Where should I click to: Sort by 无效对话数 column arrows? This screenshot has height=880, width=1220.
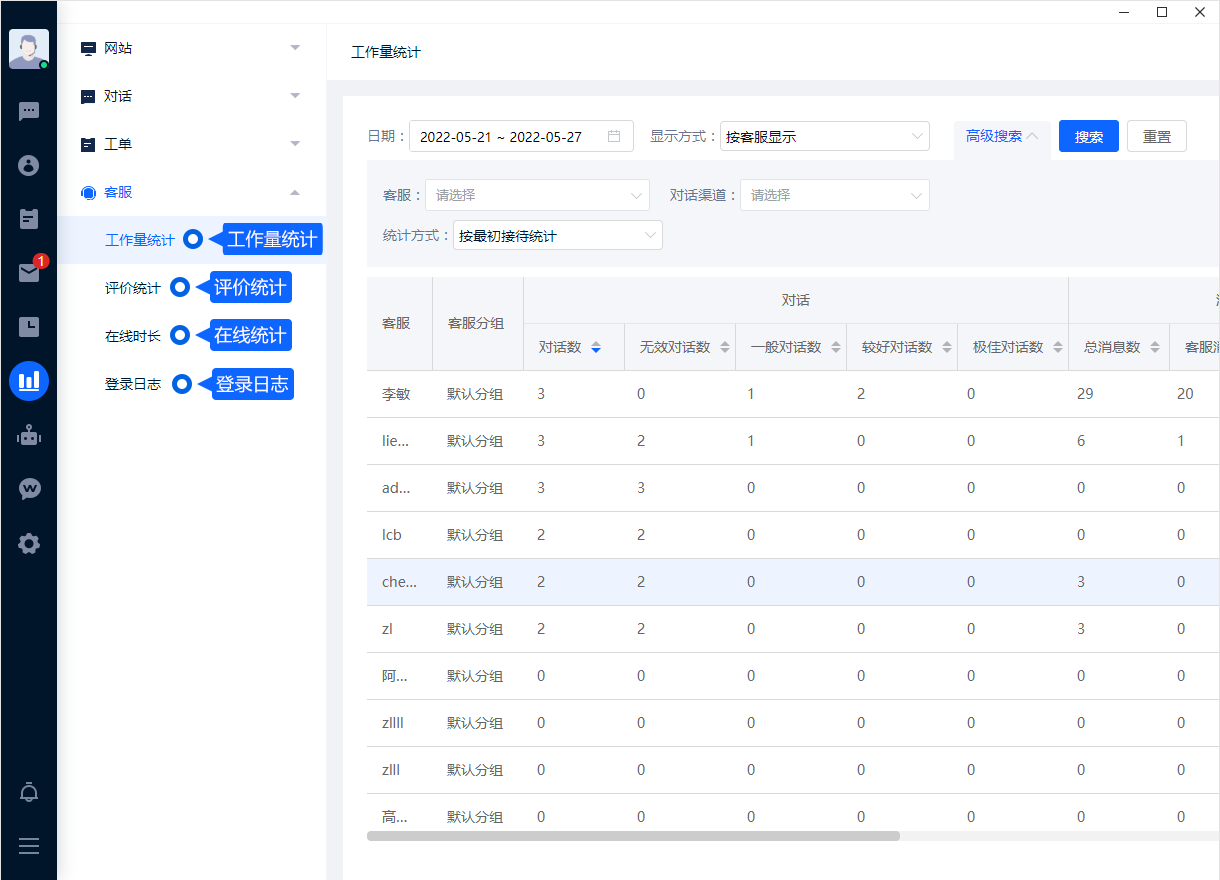(725, 347)
